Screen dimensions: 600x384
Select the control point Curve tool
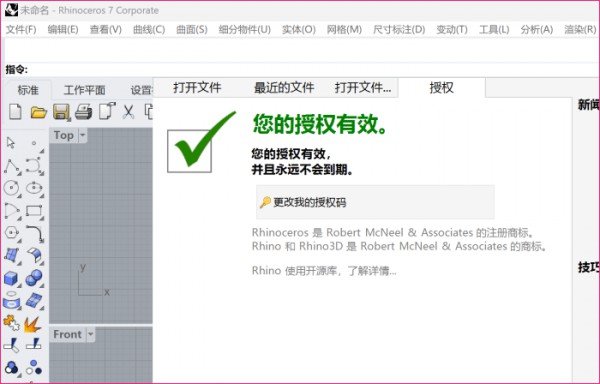click(x=34, y=166)
